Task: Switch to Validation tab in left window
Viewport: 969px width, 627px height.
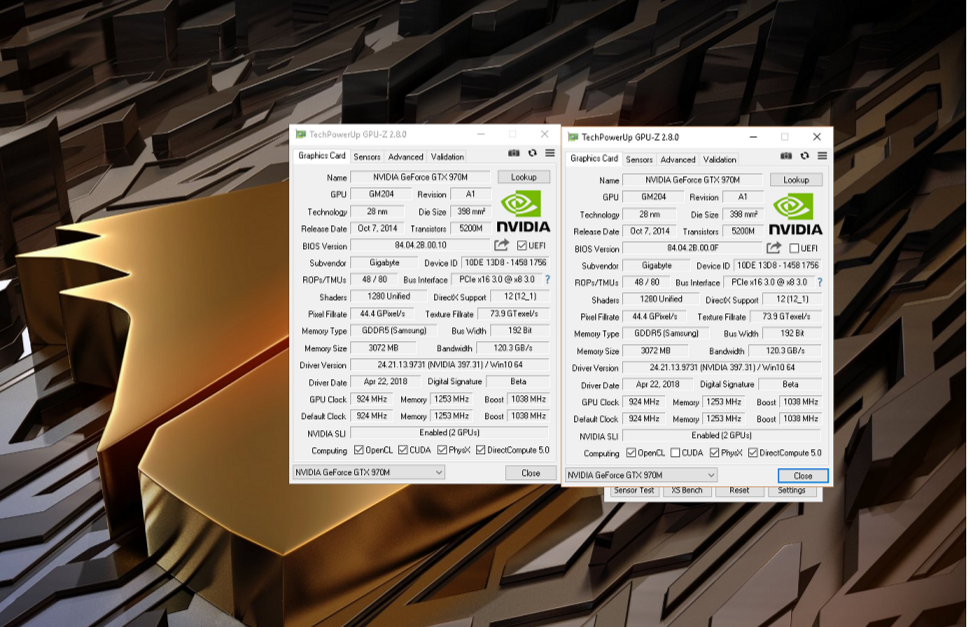Action: [x=447, y=157]
